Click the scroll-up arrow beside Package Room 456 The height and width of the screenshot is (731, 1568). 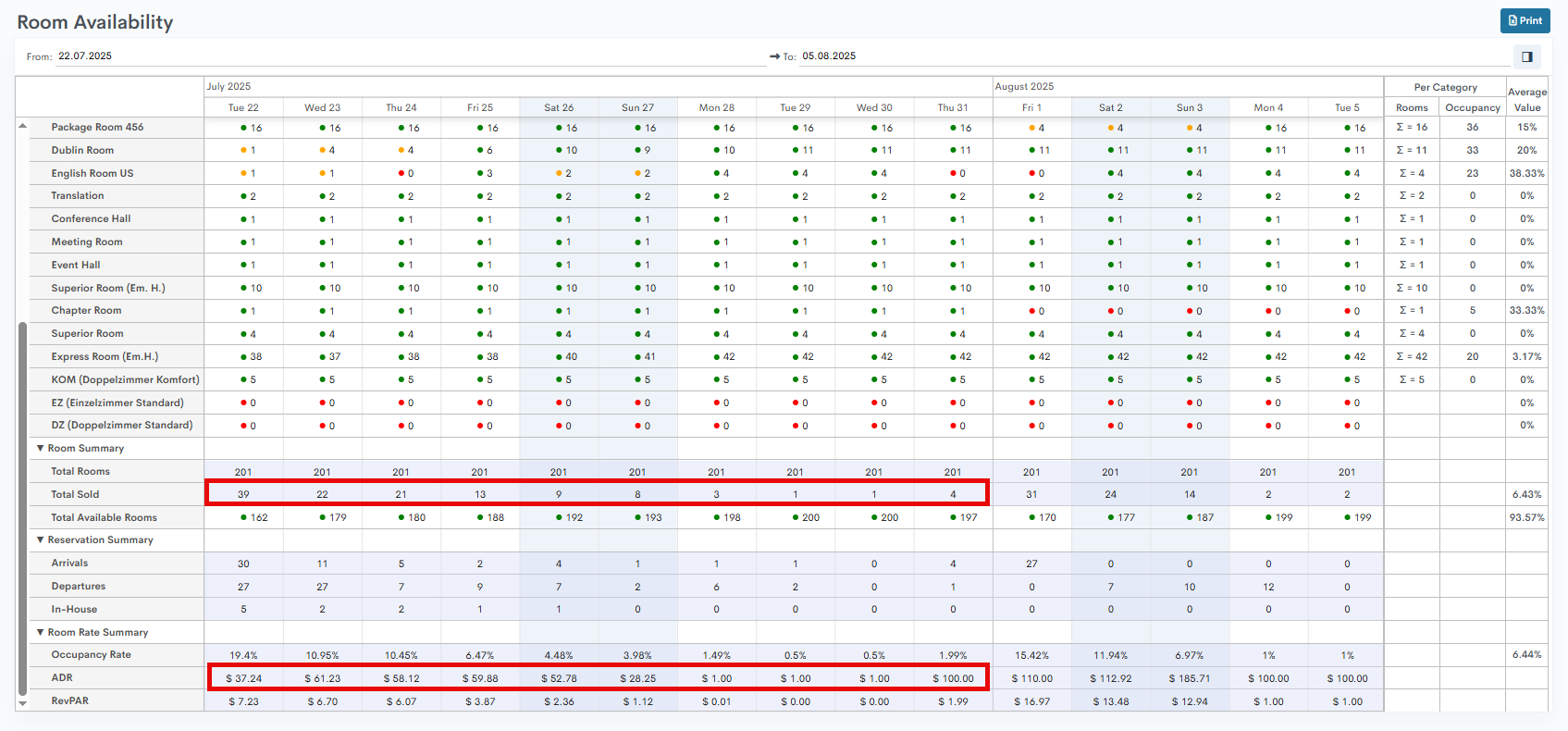point(22,126)
